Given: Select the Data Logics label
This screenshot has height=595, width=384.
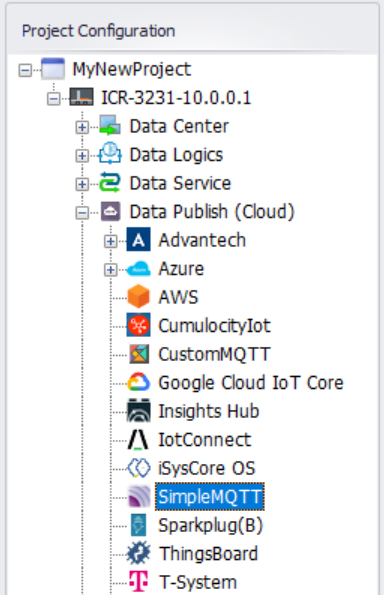Looking at the screenshot, I should click(x=176, y=155).
